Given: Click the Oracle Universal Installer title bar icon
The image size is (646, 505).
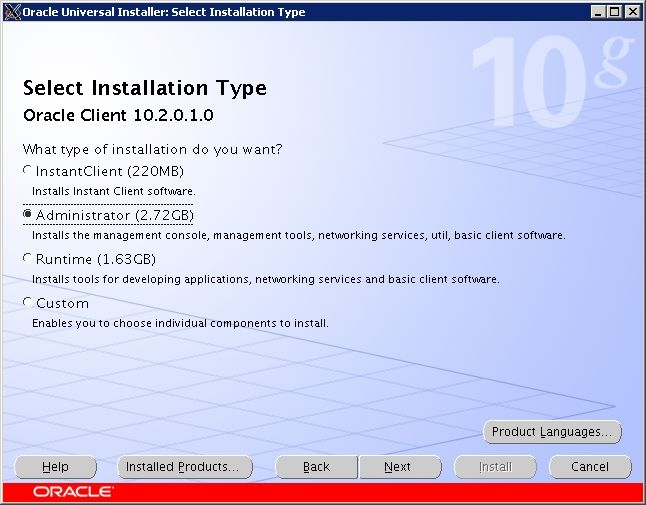Looking at the screenshot, I should (11, 12).
